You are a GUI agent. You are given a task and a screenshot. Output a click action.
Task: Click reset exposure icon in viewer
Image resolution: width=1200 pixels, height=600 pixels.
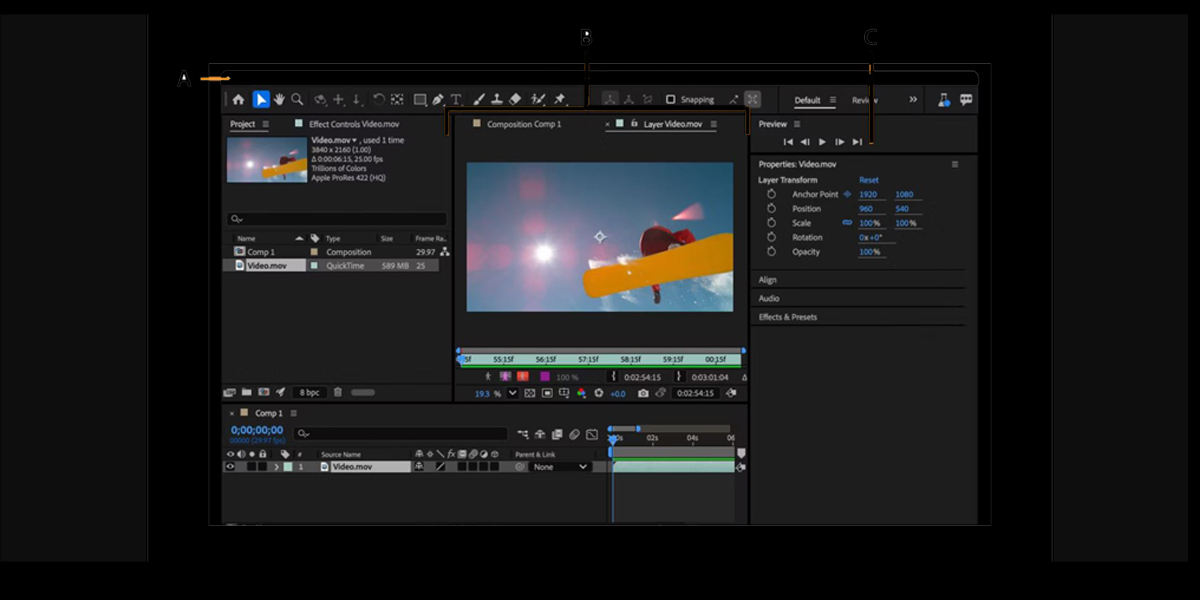(599, 393)
